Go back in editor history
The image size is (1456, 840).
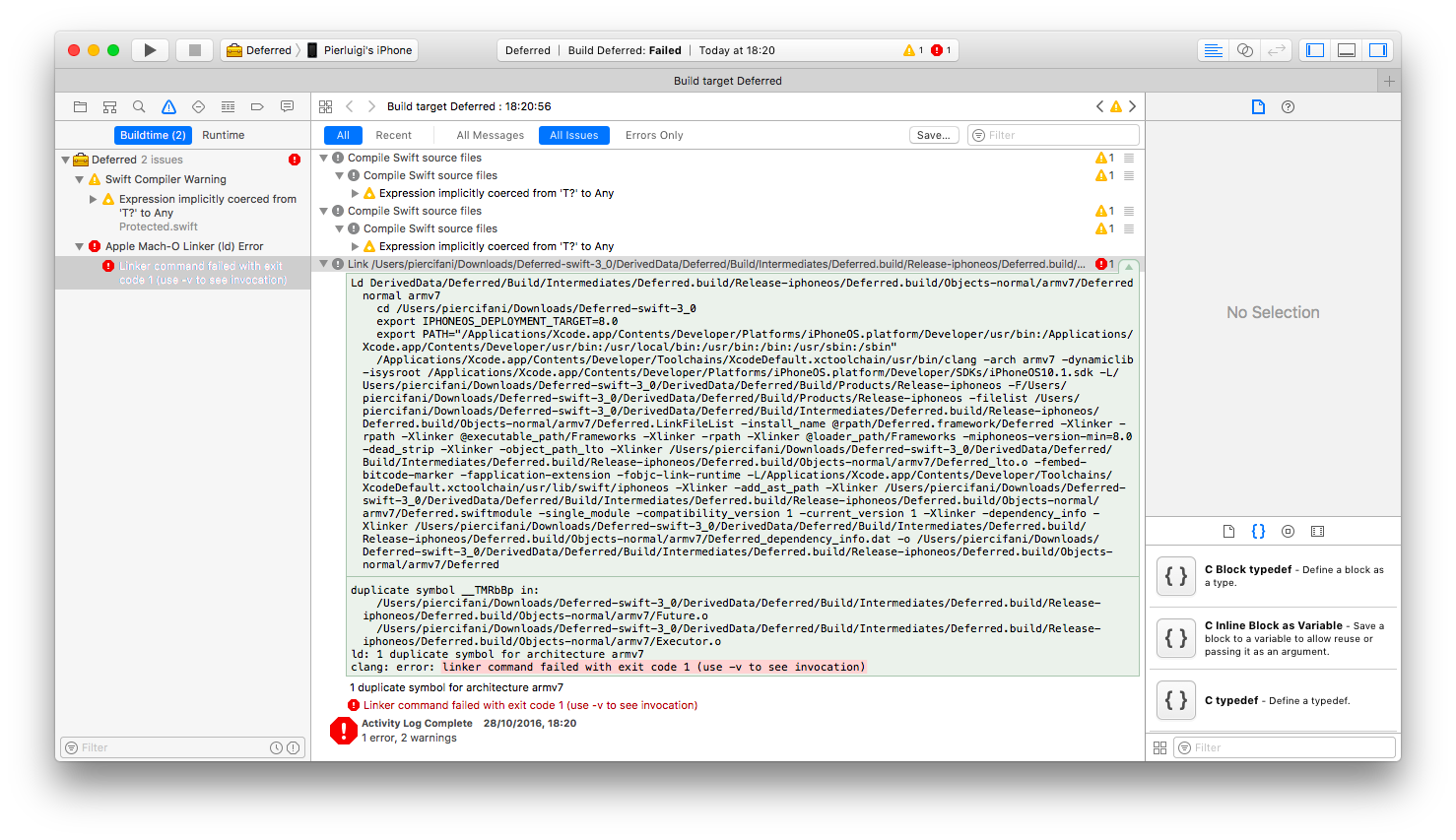click(349, 106)
